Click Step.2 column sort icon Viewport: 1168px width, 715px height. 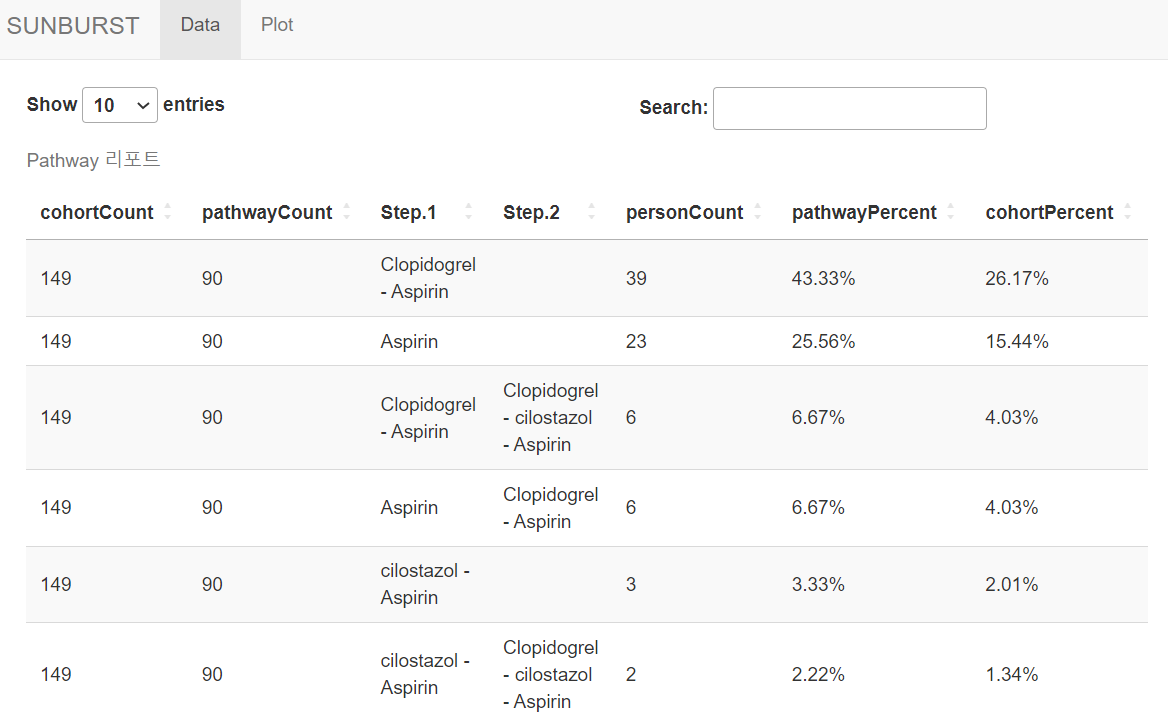click(591, 212)
